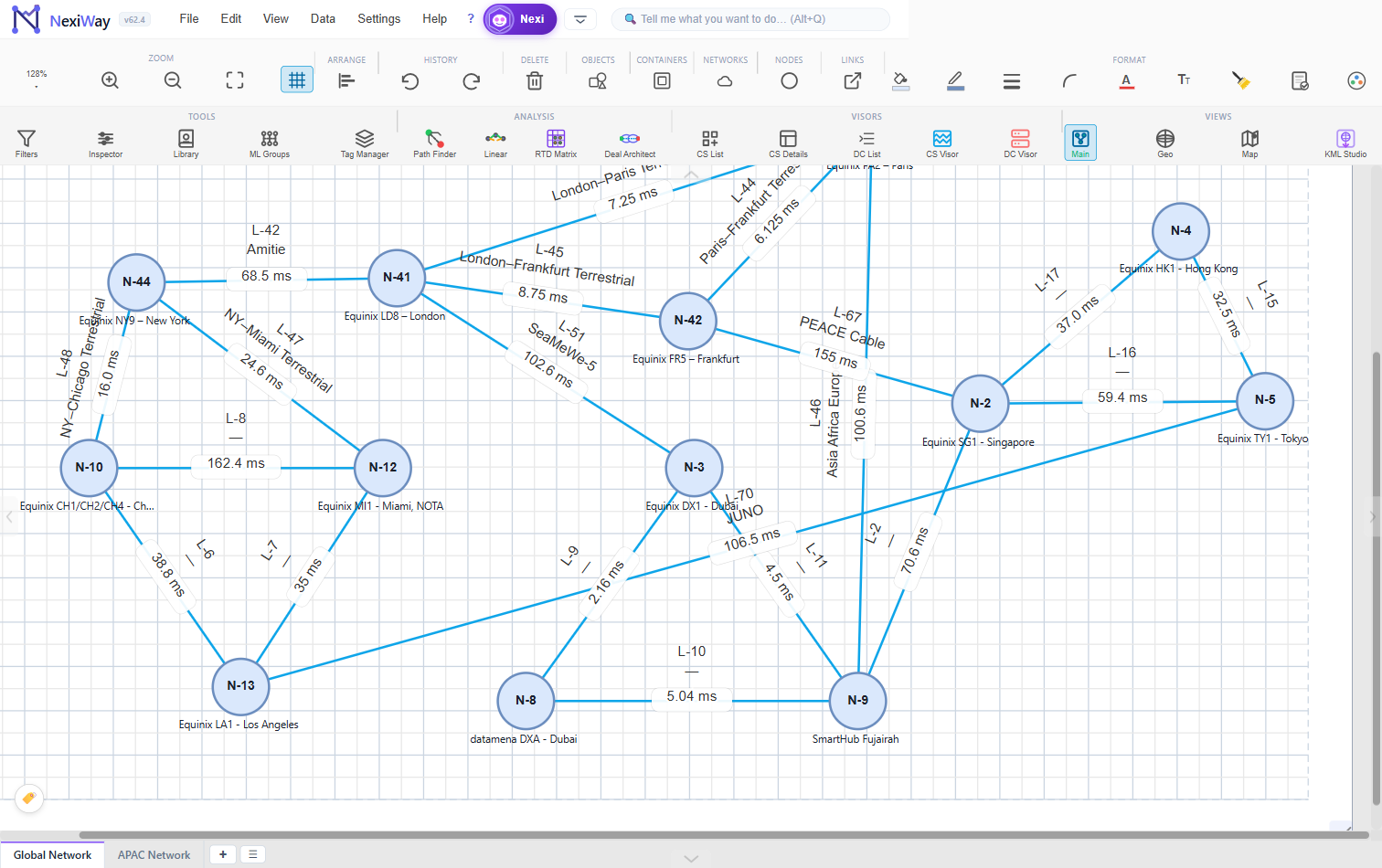Open the Tag Manager
Image resolution: width=1382 pixels, height=868 pixels.
pyautogui.click(x=365, y=143)
